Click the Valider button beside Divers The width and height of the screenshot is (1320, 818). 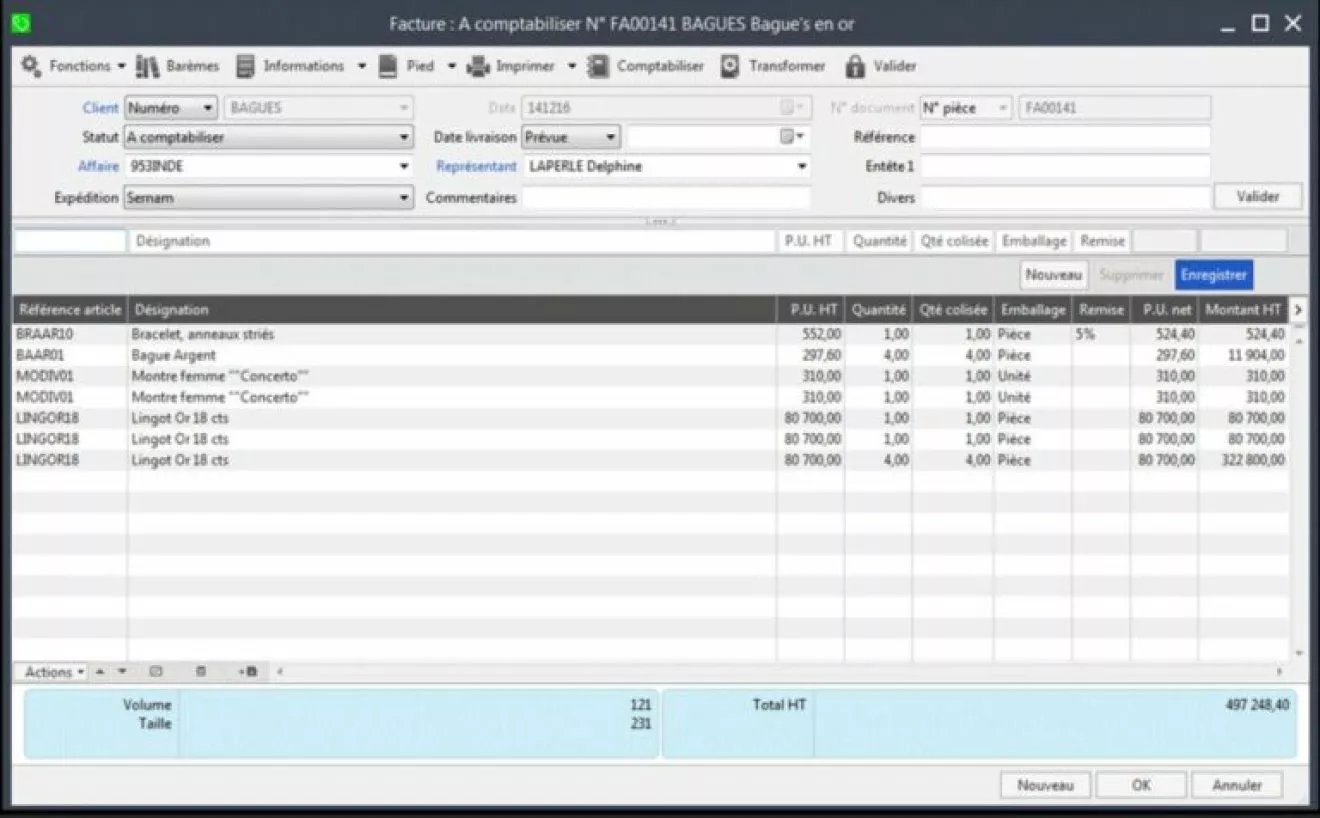(1258, 197)
